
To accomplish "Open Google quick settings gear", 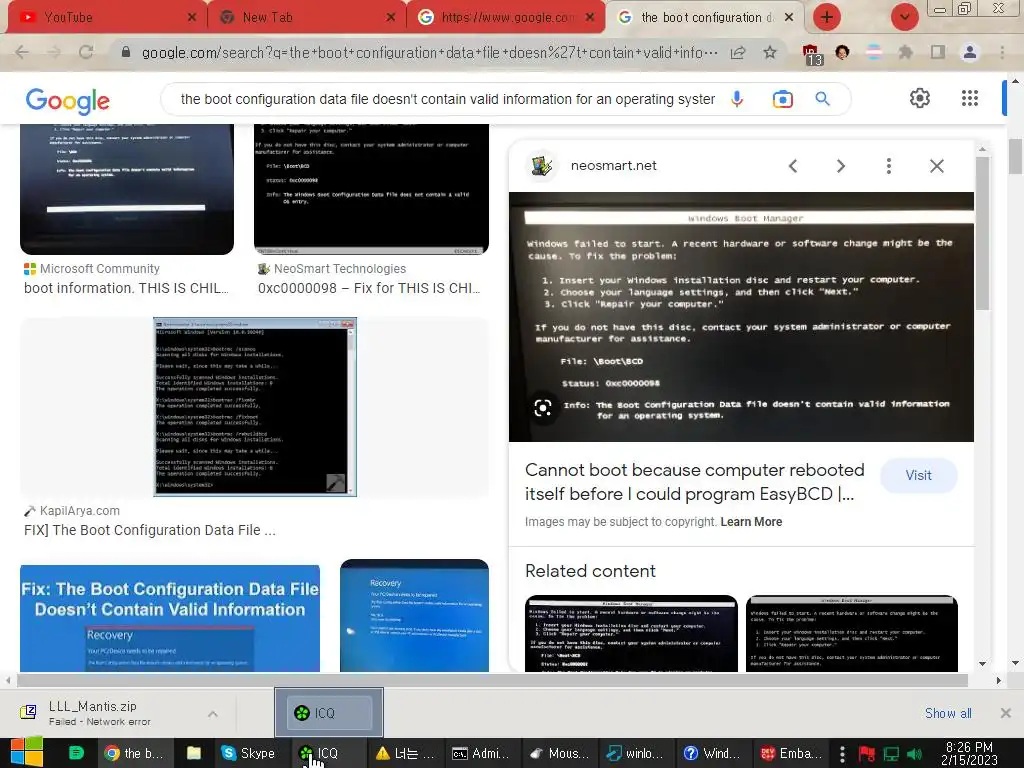I will [920, 98].
